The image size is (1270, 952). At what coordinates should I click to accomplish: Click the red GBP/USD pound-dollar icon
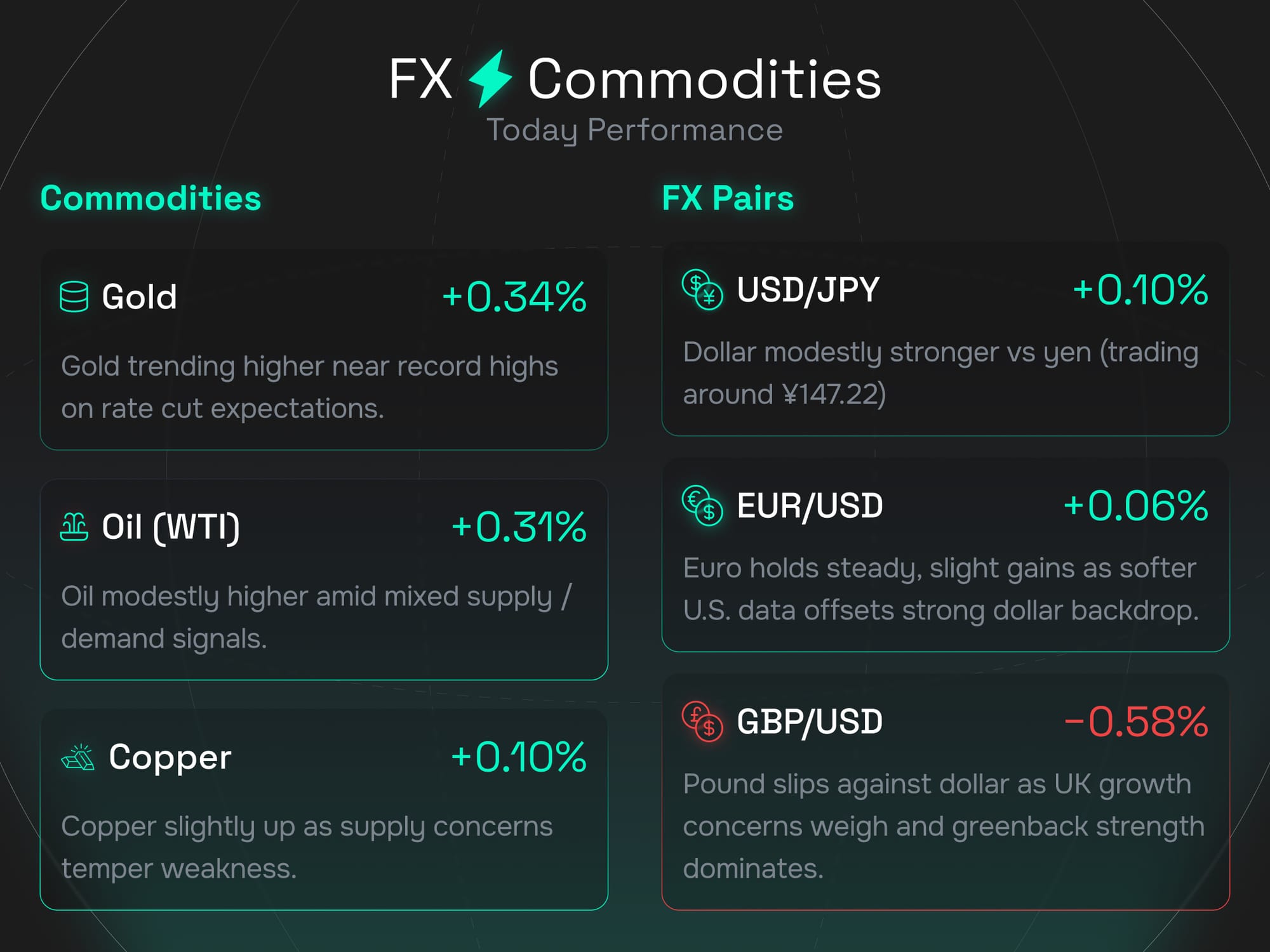pyautogui.click(x=702, y=722)
